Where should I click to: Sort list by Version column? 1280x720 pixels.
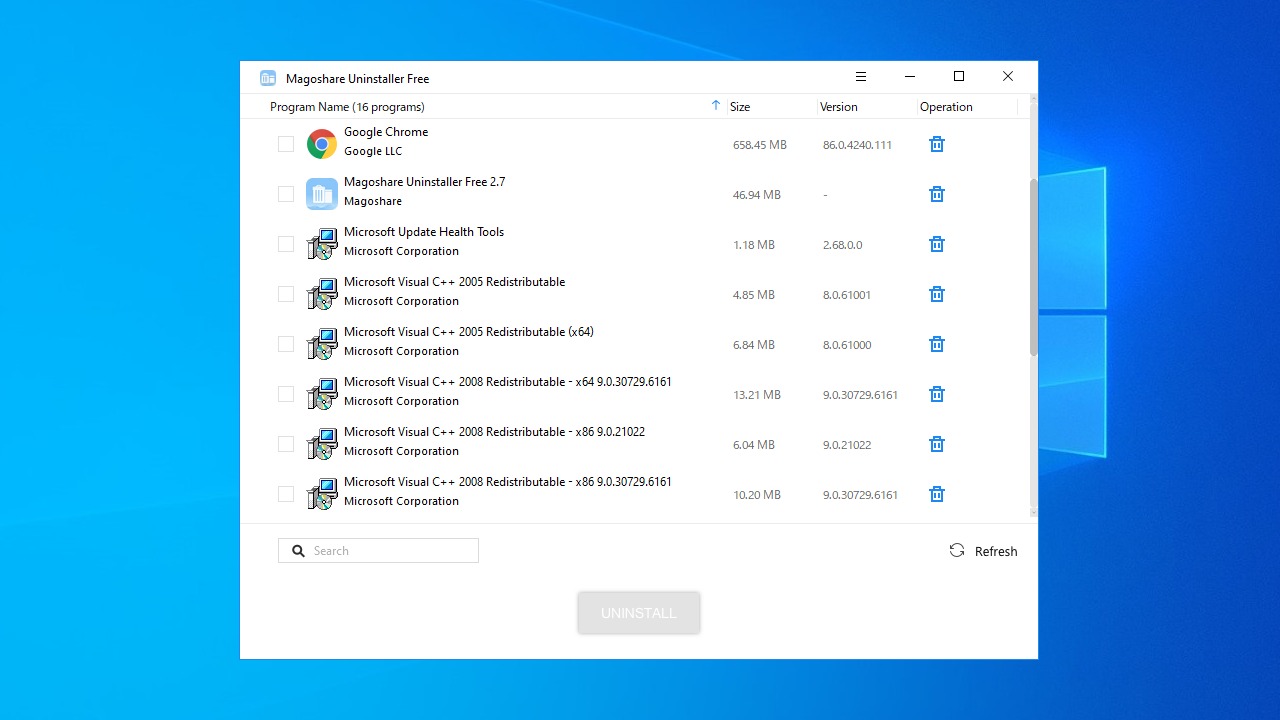(x=839, y=107)
